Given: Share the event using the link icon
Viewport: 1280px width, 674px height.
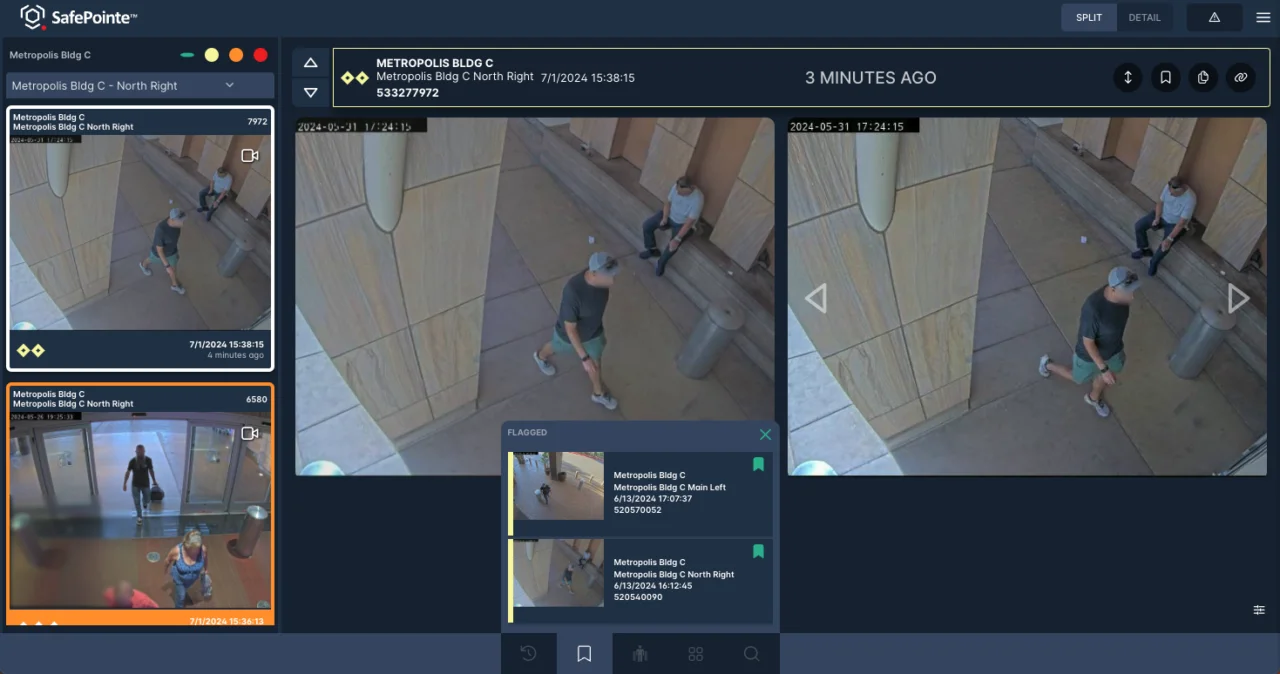Looking at the screenshot, I should click(x=1240, y=77).
